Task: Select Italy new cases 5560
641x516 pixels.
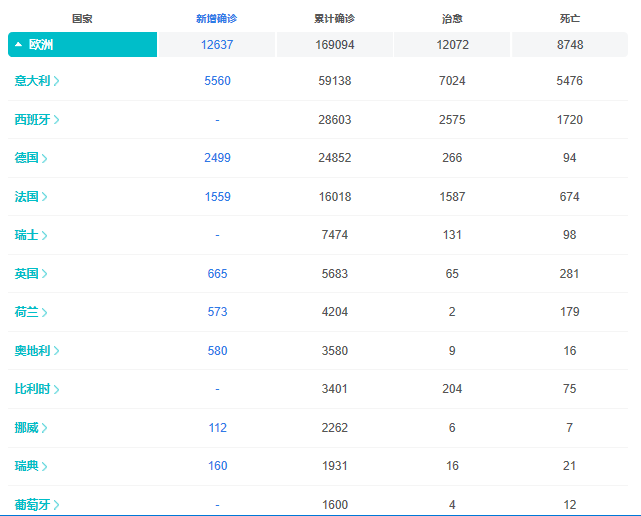Action: [217, 81]
